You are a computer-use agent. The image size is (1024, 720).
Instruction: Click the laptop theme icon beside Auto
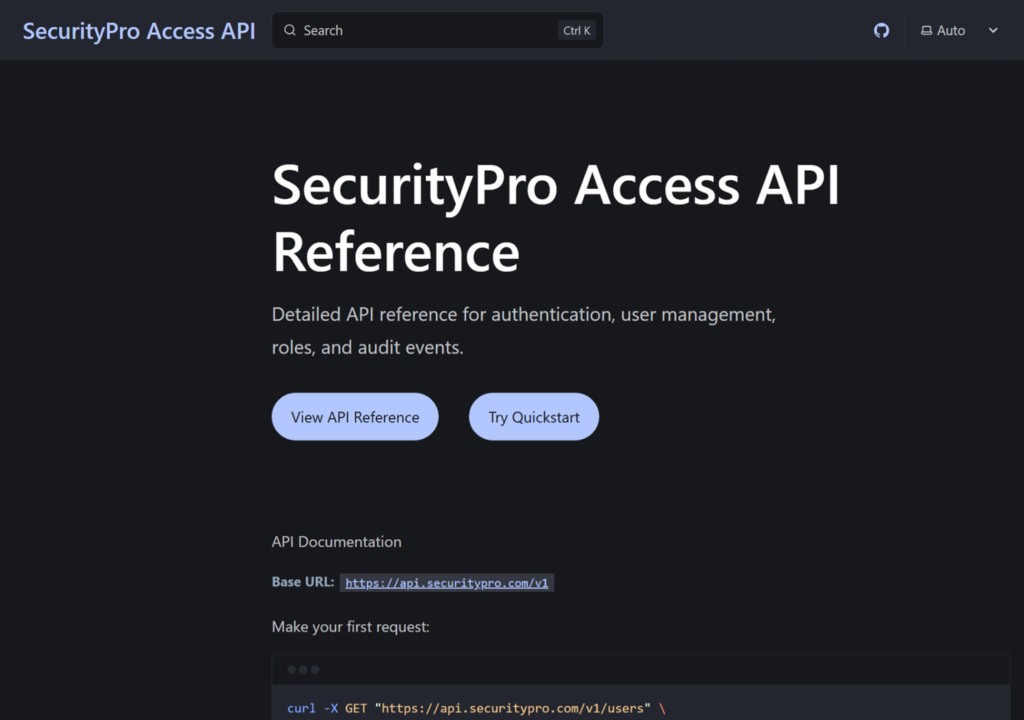pyautogui.click(x=926, y=31)
